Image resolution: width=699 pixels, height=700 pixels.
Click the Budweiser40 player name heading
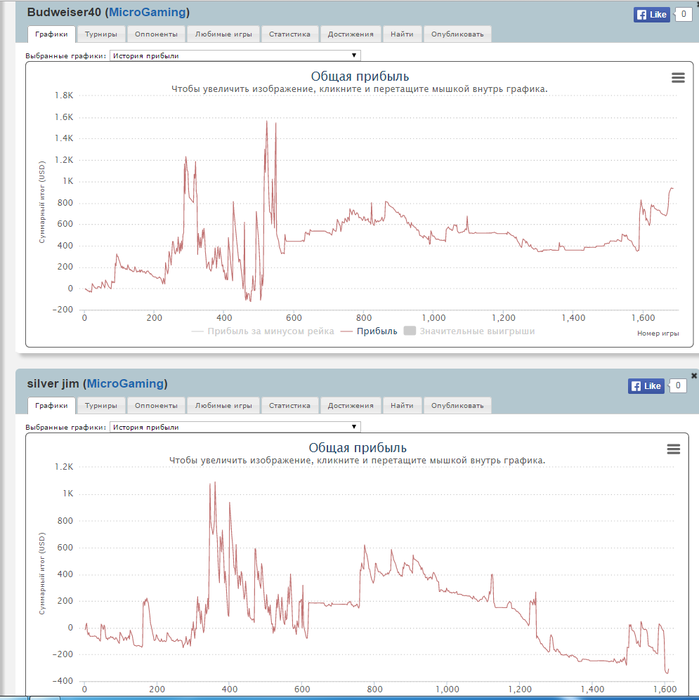64,12
